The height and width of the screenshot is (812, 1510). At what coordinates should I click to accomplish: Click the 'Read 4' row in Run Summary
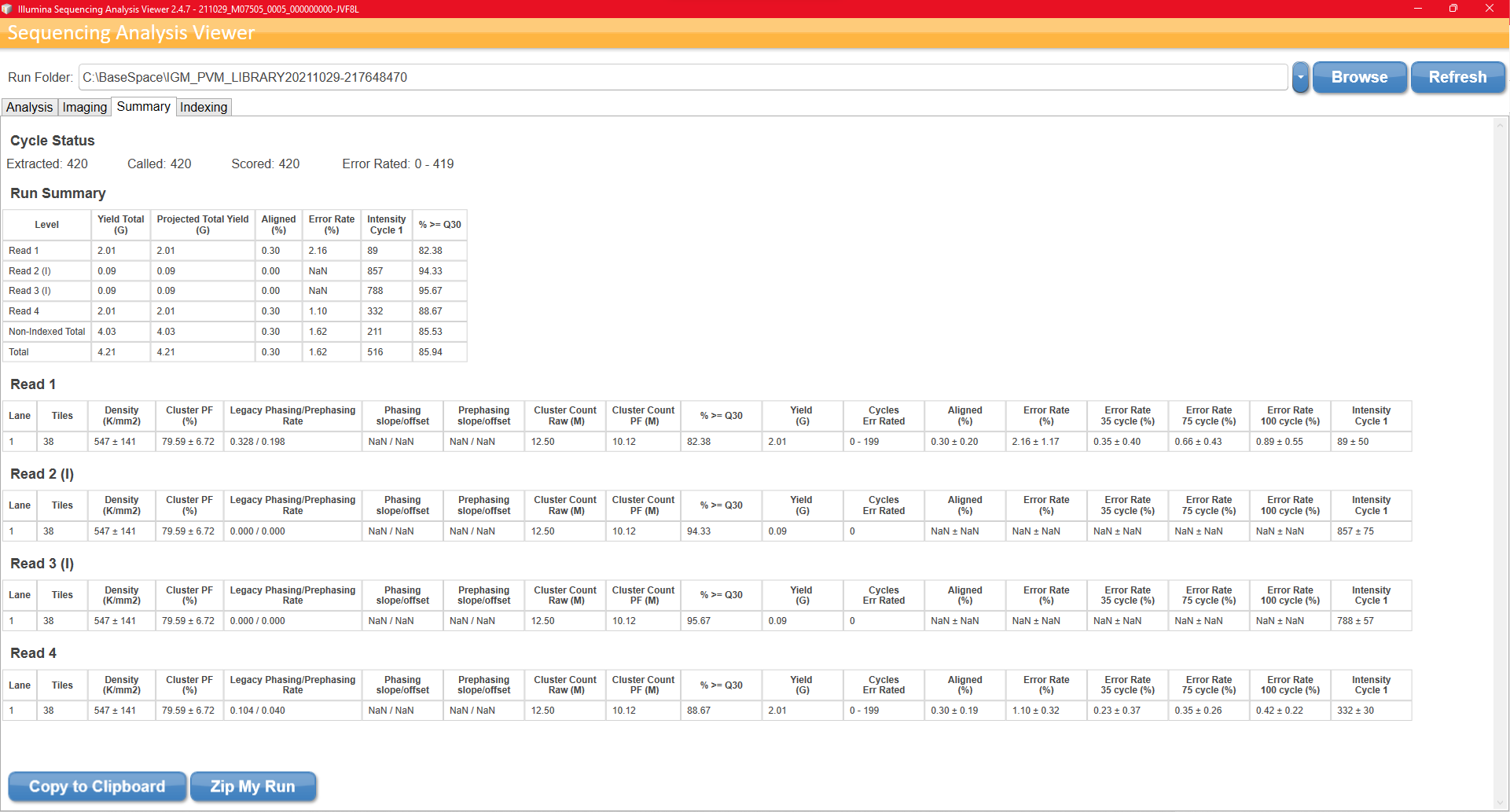235,311
